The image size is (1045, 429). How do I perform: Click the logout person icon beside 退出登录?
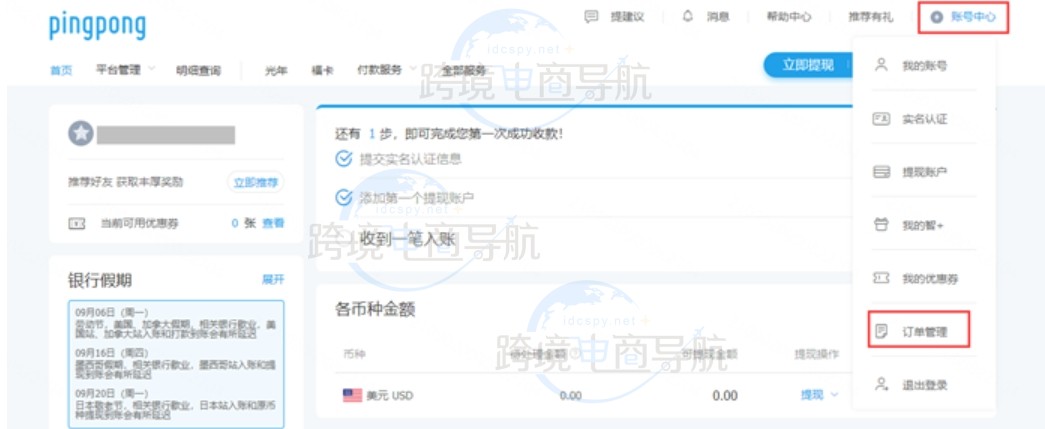pyautogui.click(x=882, y=384)
